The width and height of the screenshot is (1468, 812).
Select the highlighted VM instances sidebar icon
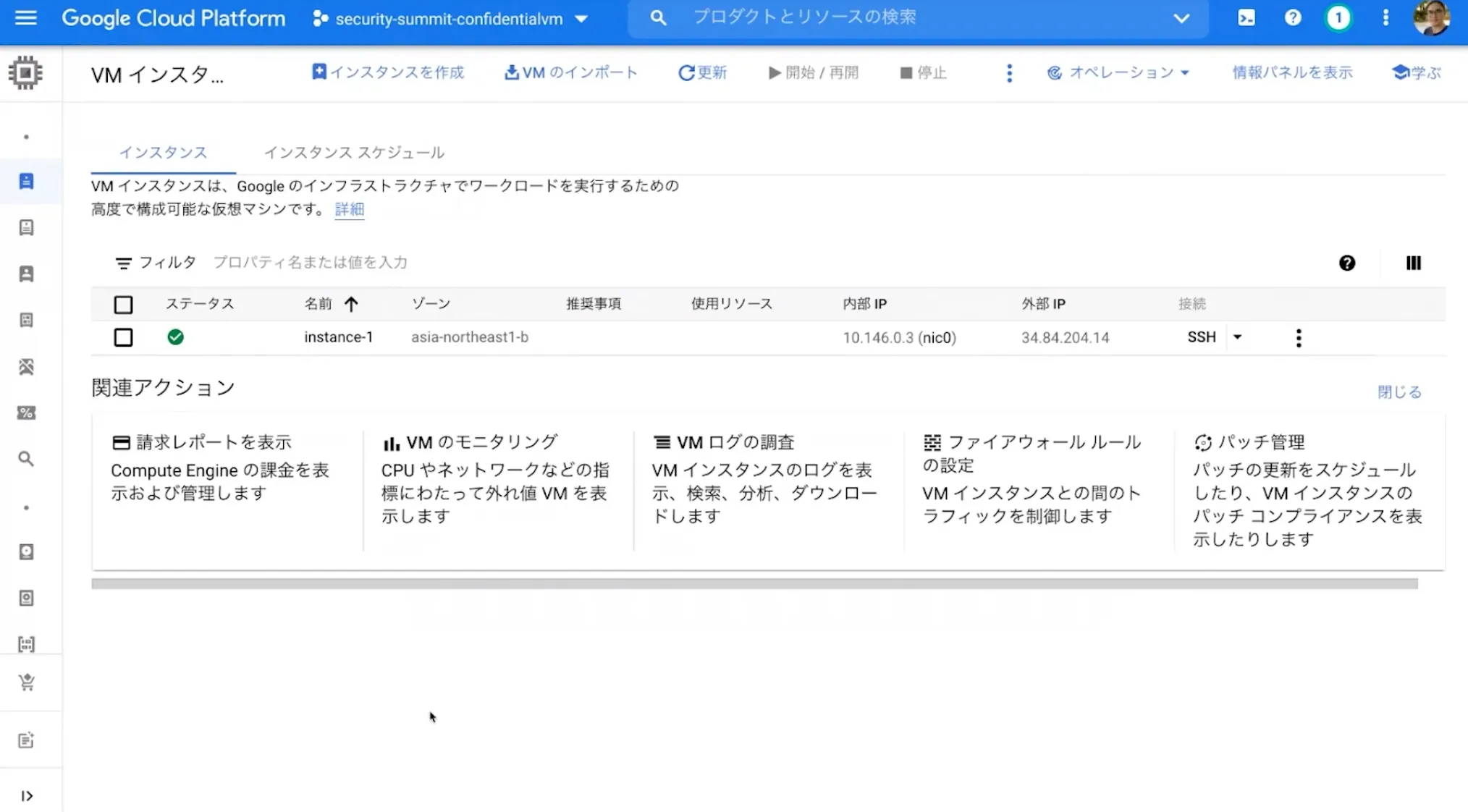(x=26, y=181)
